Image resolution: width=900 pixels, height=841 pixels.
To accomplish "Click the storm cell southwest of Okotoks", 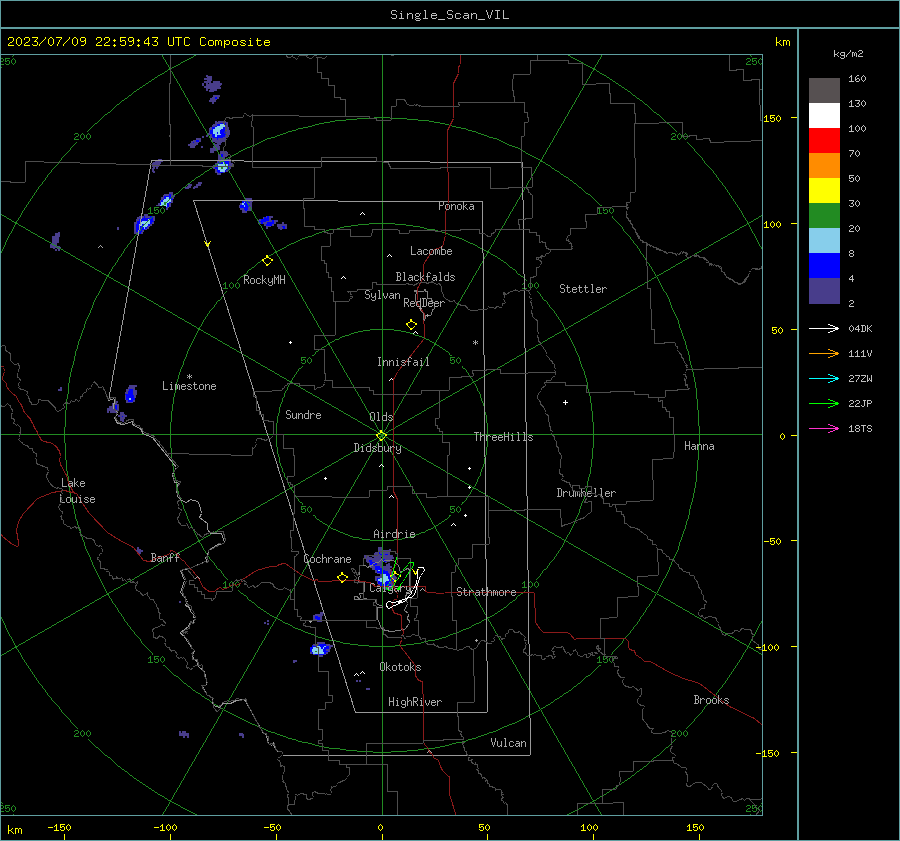I will coord(320,649).
